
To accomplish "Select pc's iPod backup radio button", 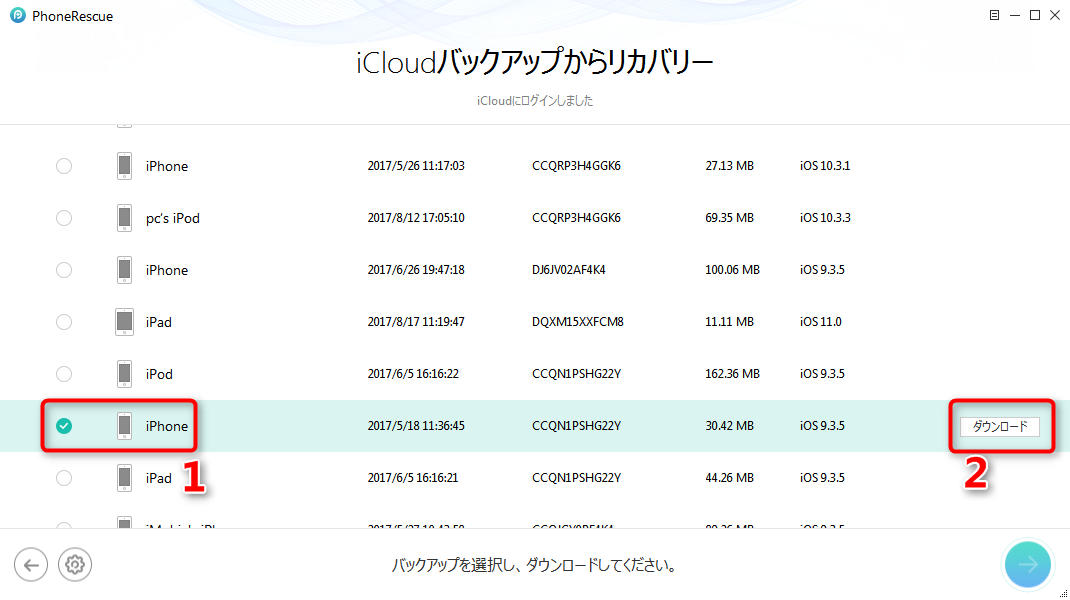I will tap(64, 218).
